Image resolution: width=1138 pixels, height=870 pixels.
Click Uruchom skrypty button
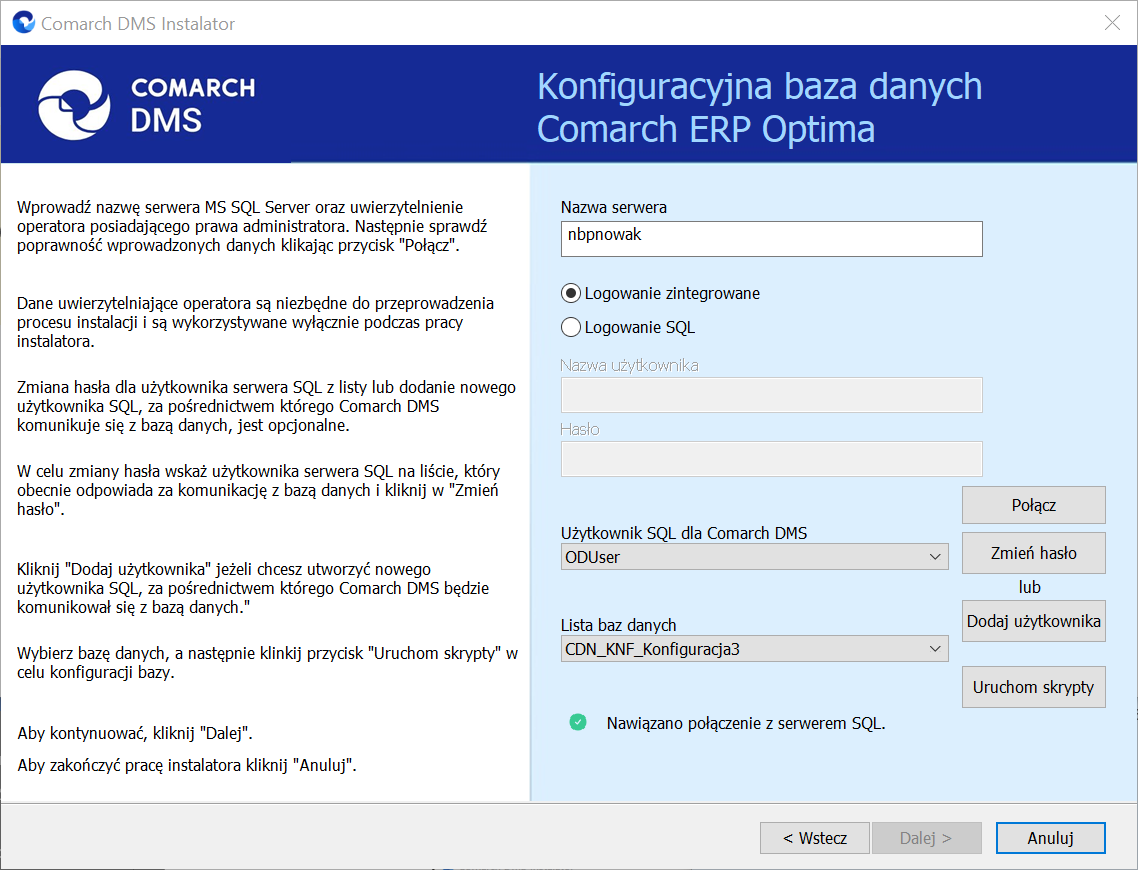1033,687
